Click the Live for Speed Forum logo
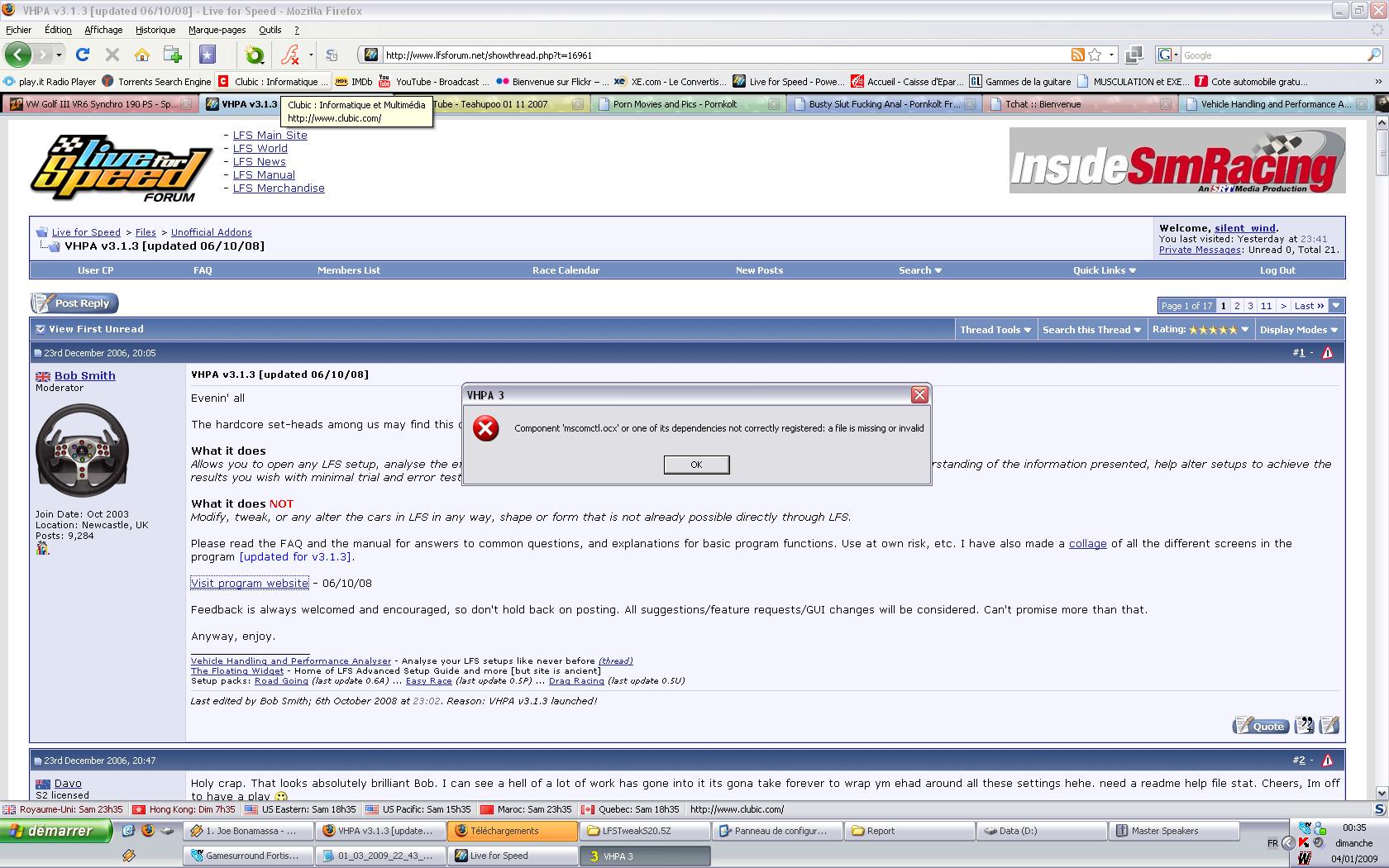 point(122,169)
